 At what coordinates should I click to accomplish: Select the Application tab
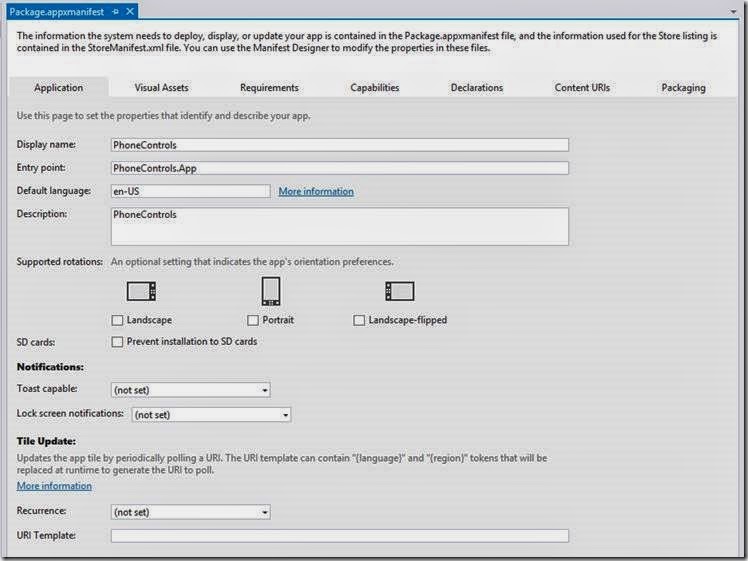pyautogui.click(x=59, y=88)
